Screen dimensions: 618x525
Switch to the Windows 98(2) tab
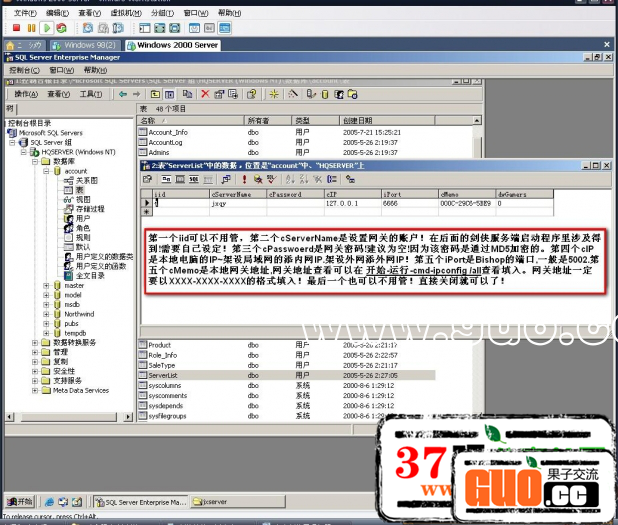[x=90, y=45]
